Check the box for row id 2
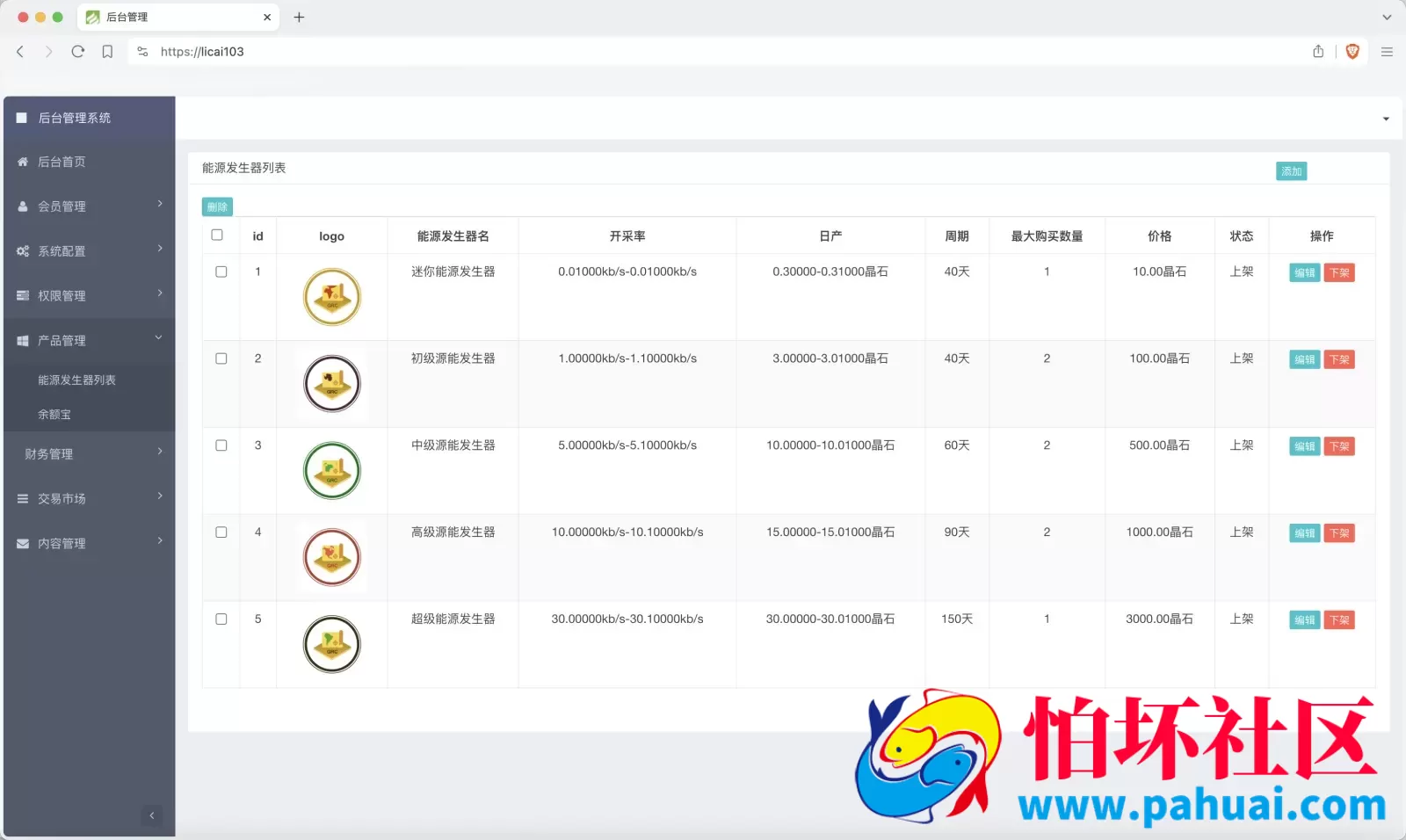 [x=221, y=358]
